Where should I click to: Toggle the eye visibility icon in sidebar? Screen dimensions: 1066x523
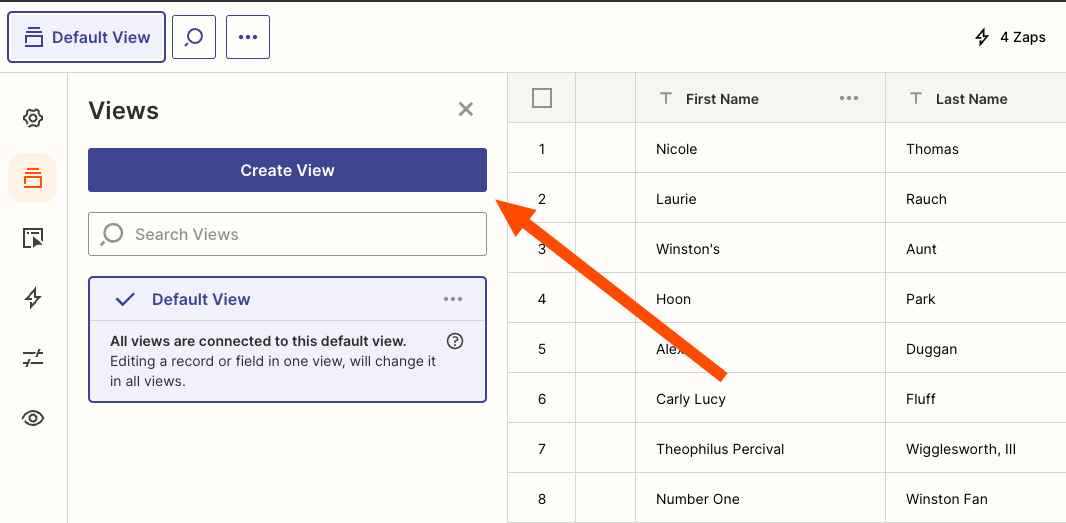[33, 418]
